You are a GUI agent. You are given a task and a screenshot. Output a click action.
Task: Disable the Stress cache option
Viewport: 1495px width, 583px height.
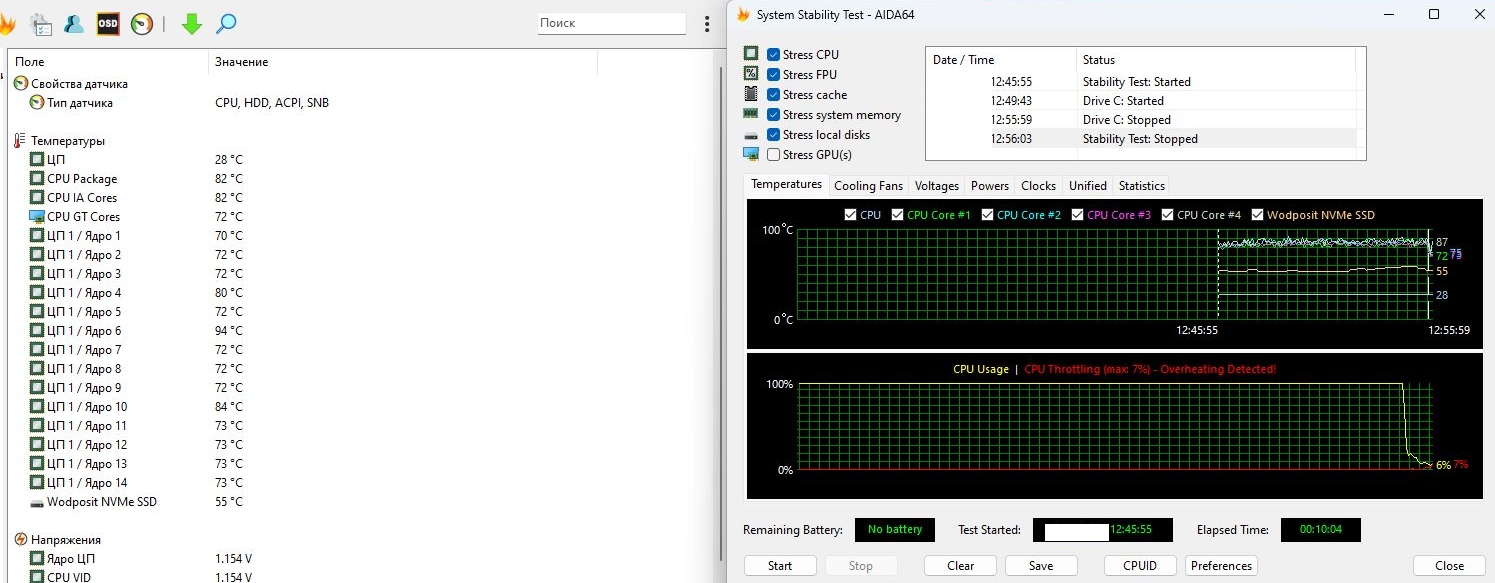click(773, 95)
